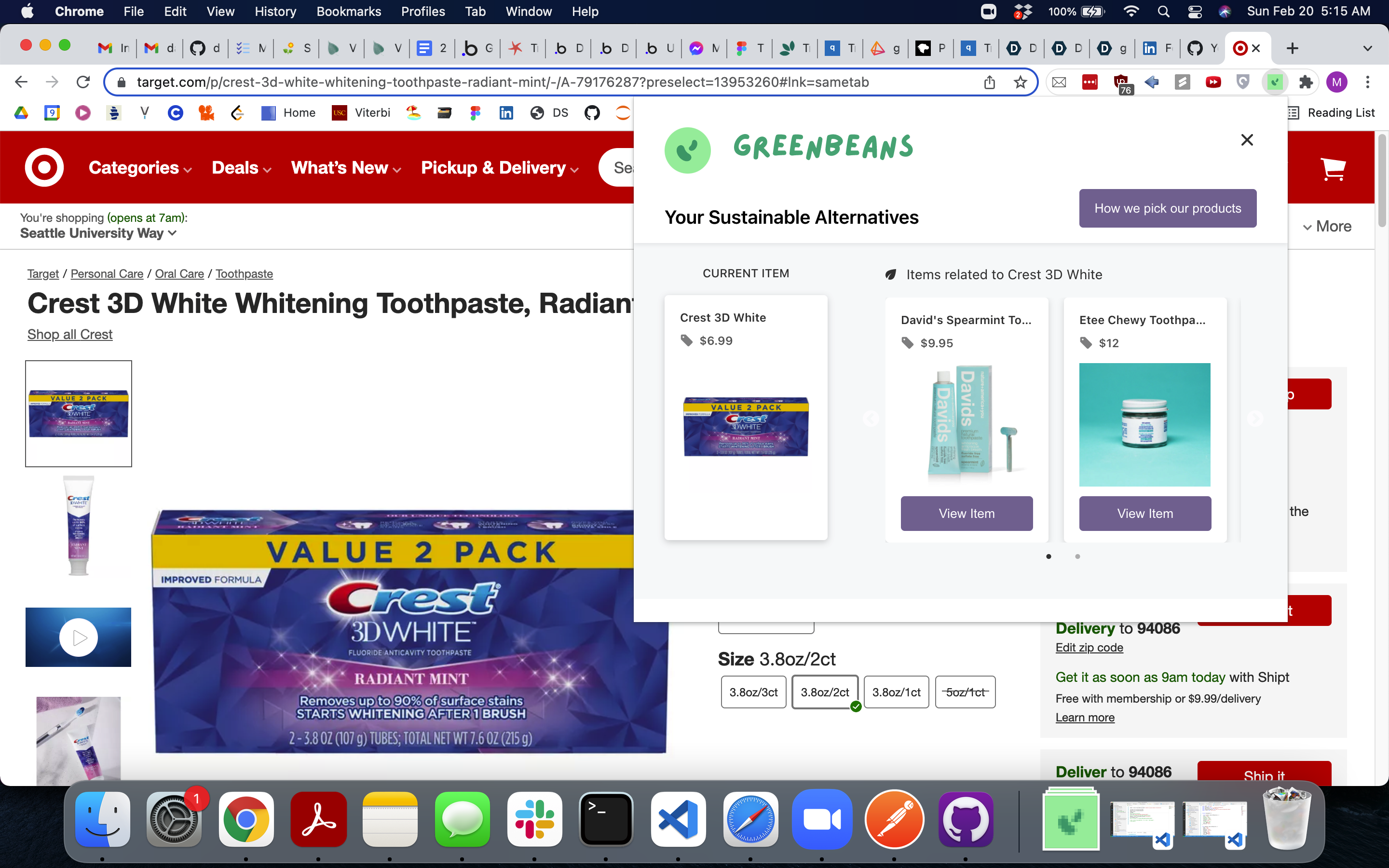
Task: Open the Deals dropdown menu
Action: 241,168
